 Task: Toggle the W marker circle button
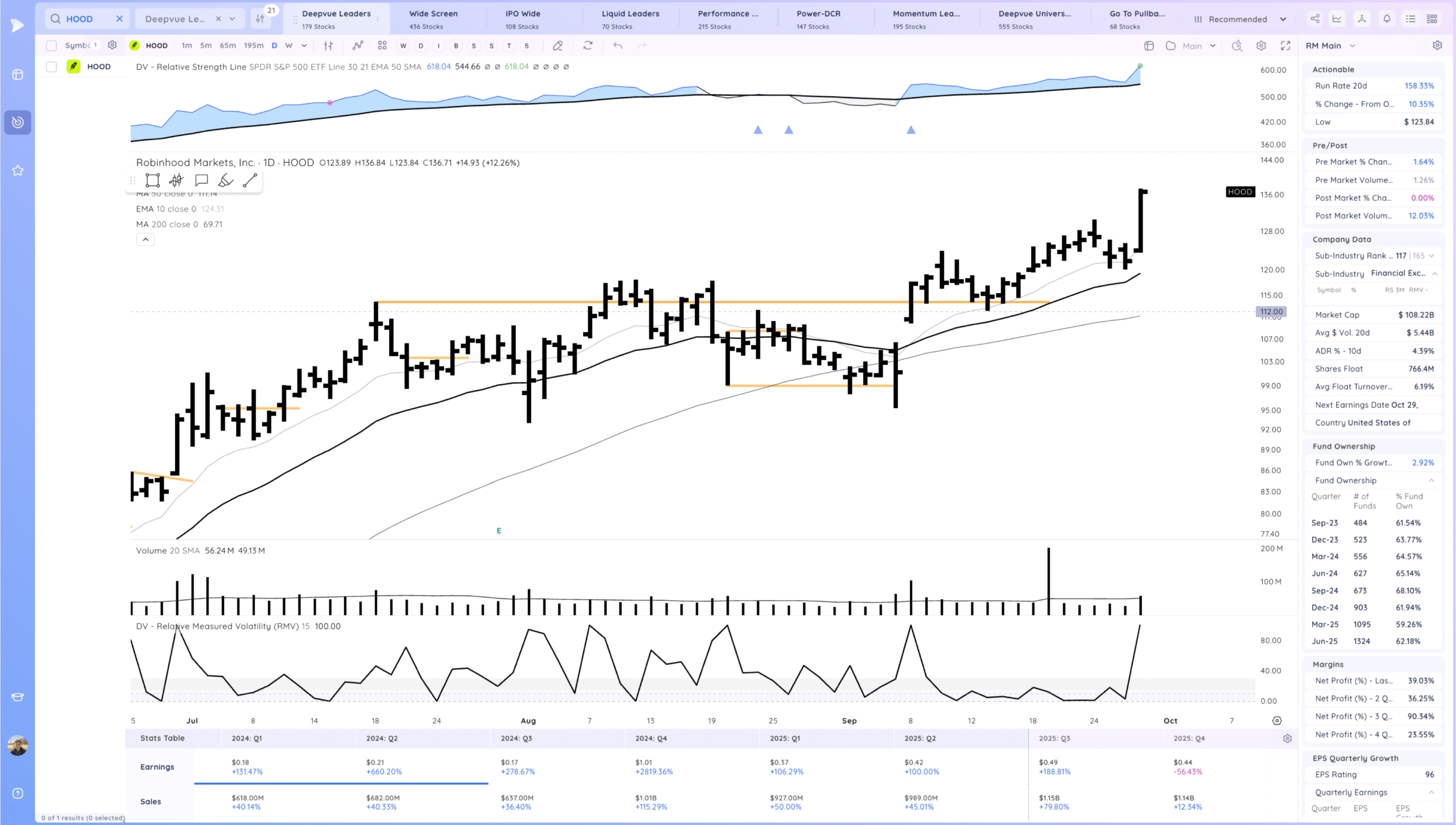pyautogui.click(x=403, y=46)
